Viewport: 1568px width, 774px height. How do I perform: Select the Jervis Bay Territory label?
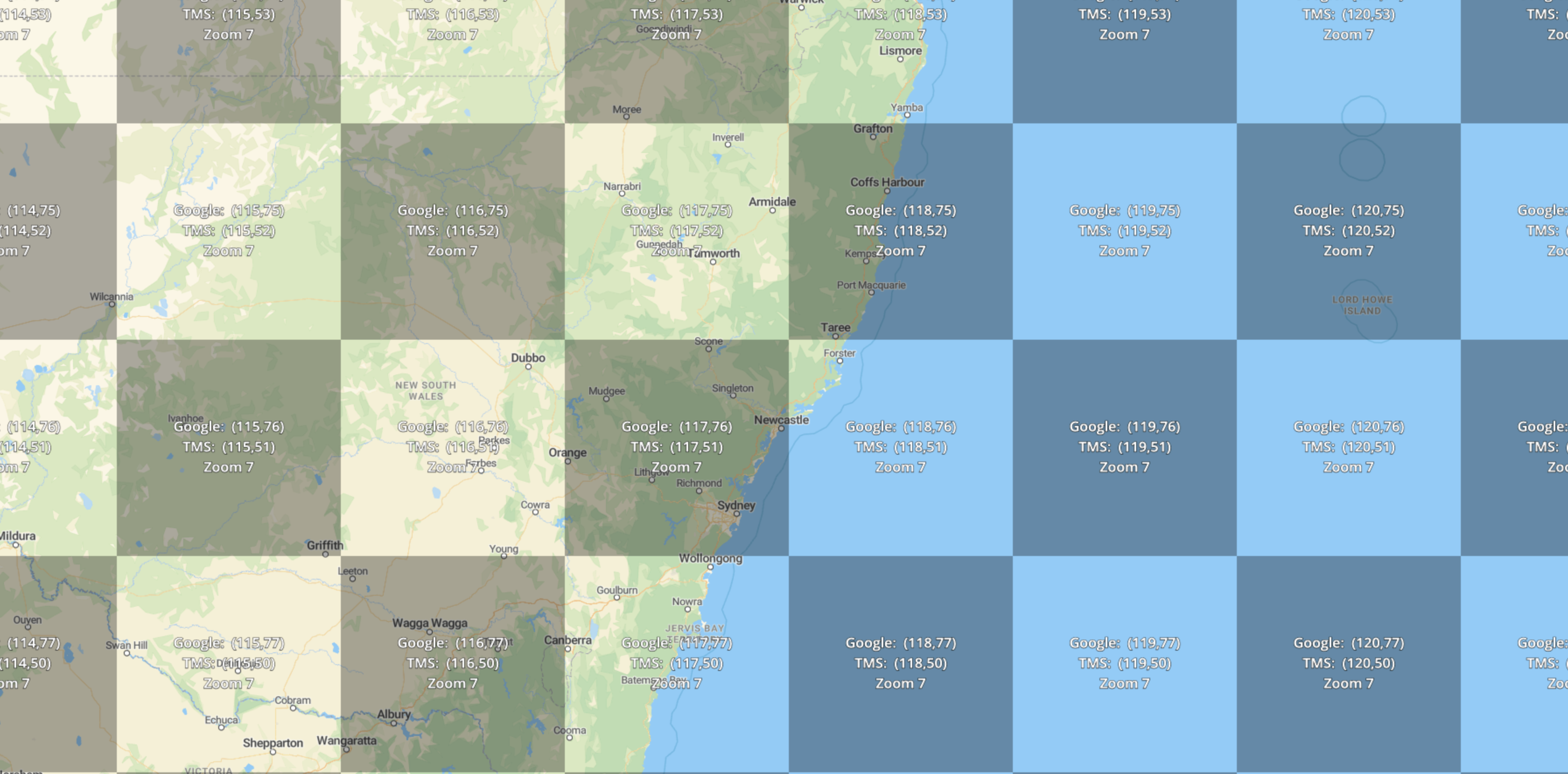pyautogui.click(x=694, y=633)
